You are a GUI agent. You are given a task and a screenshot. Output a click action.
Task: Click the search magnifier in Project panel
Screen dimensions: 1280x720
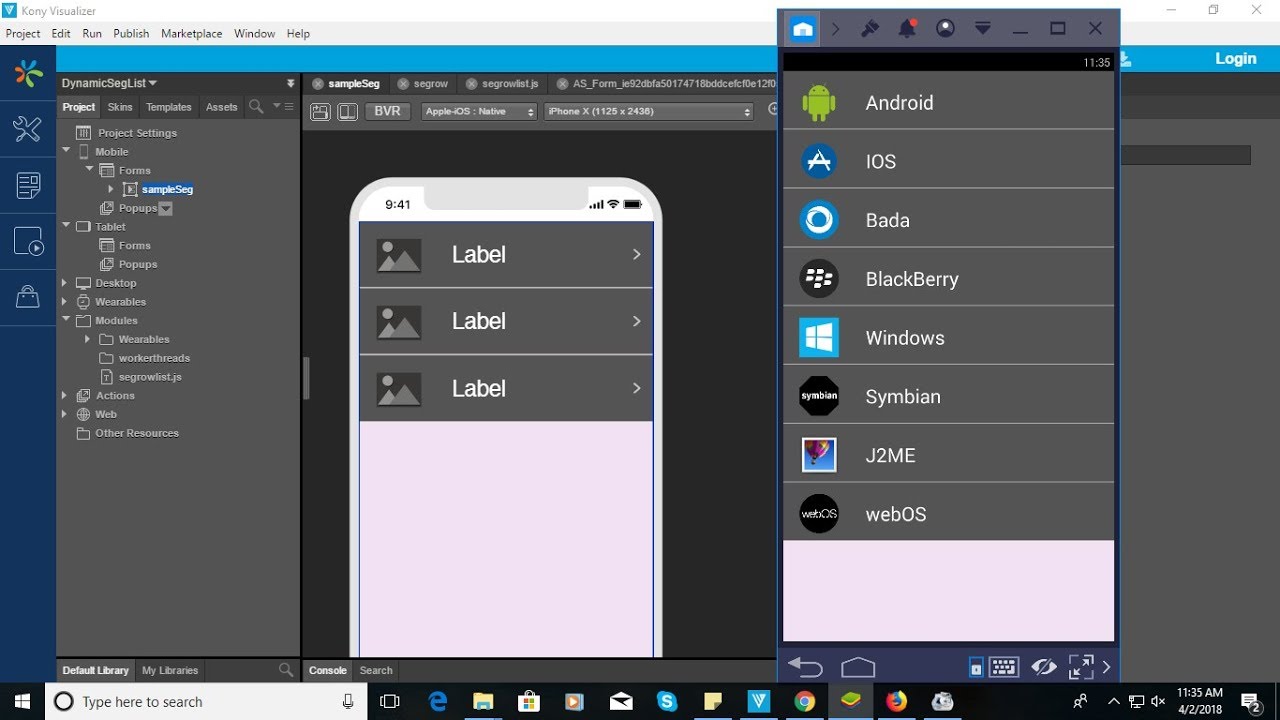tap(256, 107)
